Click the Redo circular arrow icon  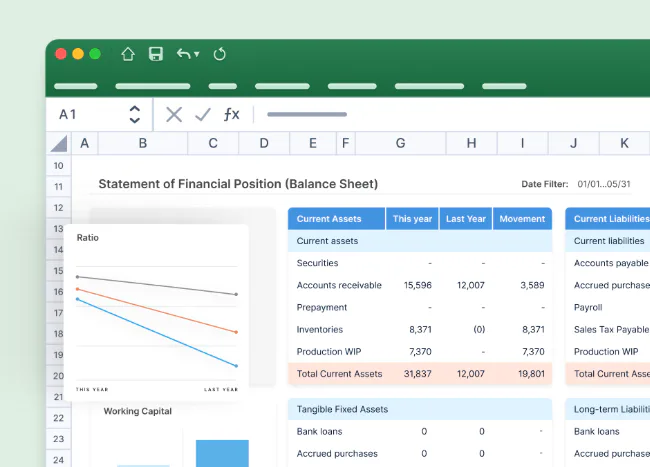click(x=219, y=54)
